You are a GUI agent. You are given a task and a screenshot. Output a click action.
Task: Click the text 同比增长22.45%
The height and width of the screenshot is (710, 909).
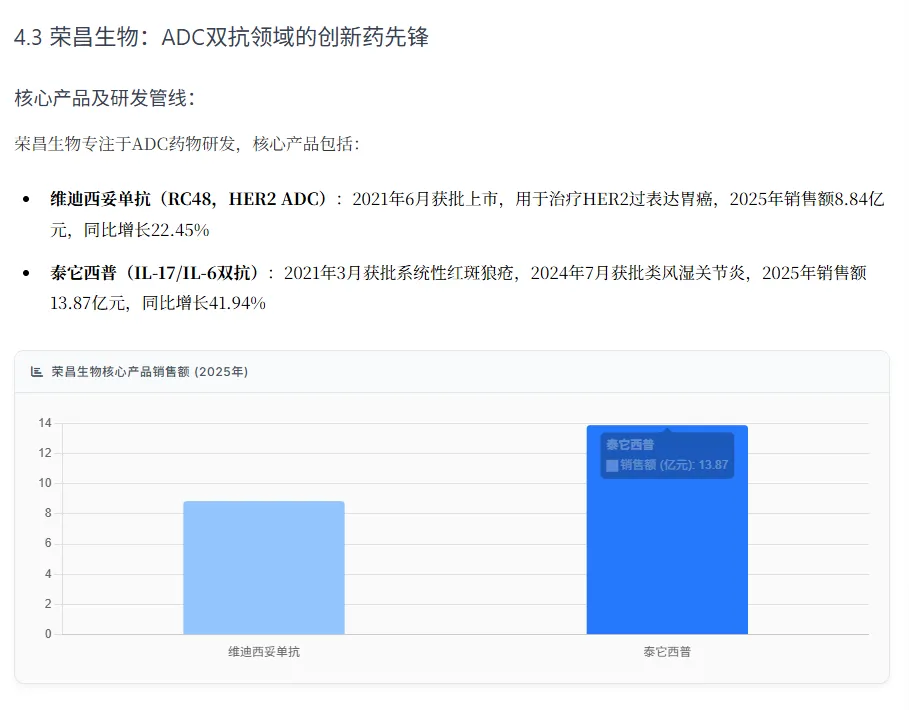pos(147,230)
